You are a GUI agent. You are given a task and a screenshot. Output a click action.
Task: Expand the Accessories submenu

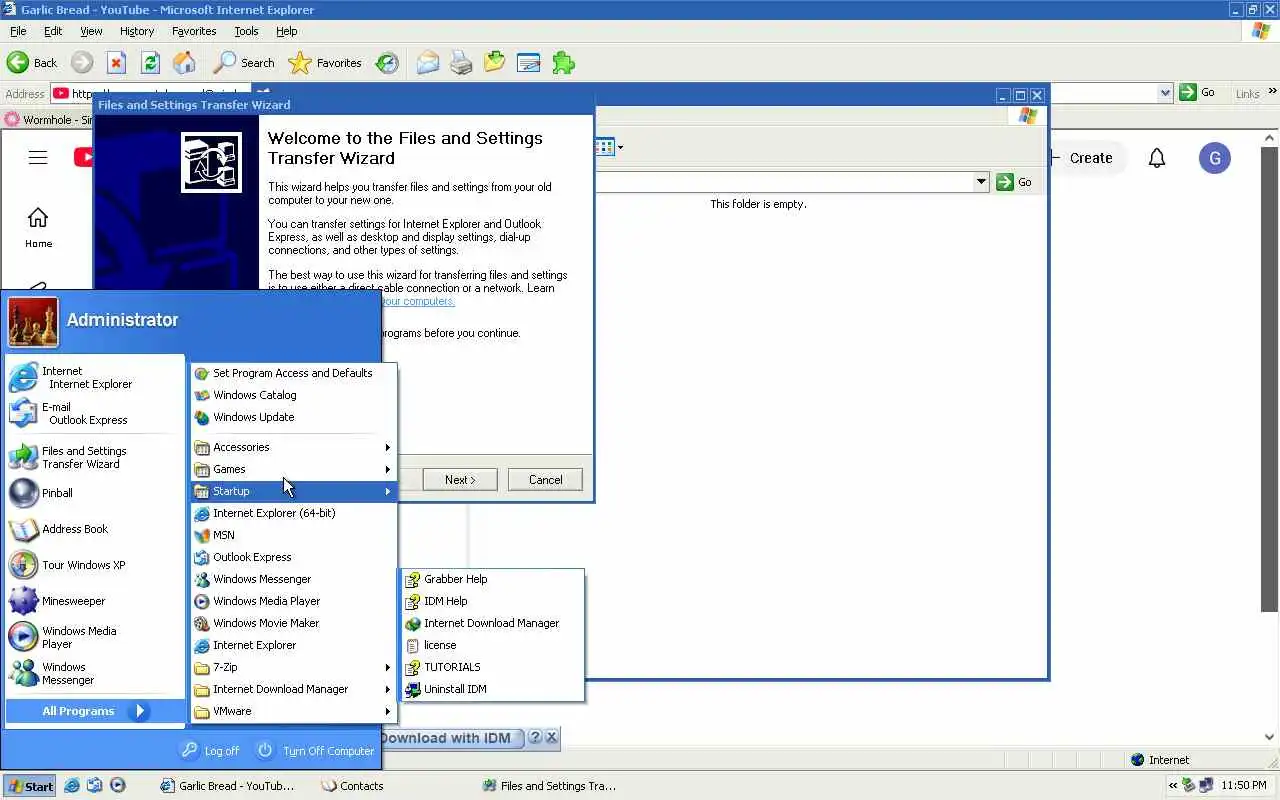pos(294,447)
